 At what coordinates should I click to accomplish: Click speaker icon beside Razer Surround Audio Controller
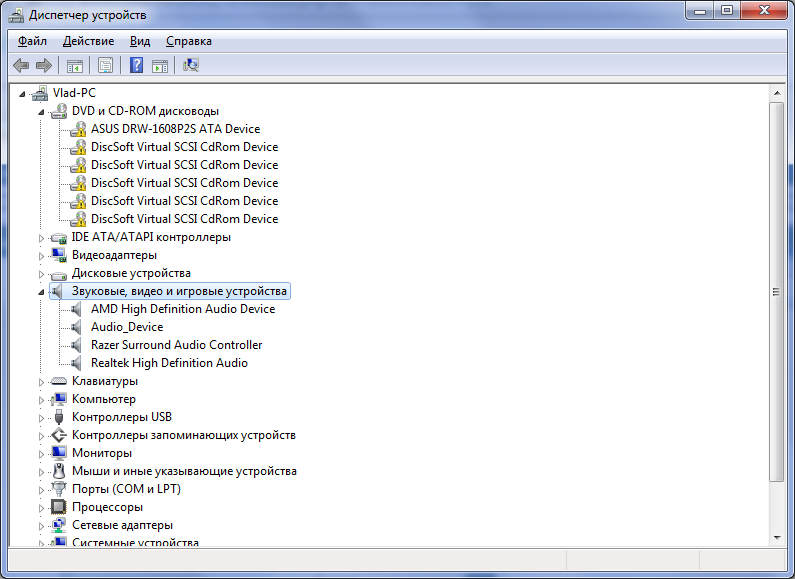[76, 345]
